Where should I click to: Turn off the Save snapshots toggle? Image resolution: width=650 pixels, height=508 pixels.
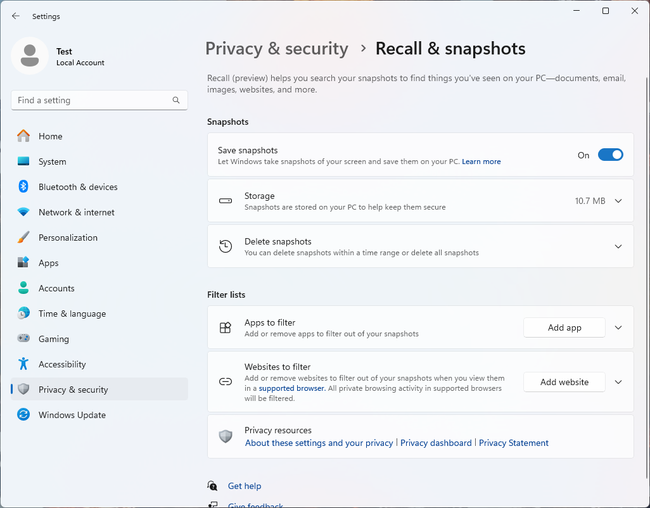click(x=610, y=155)
